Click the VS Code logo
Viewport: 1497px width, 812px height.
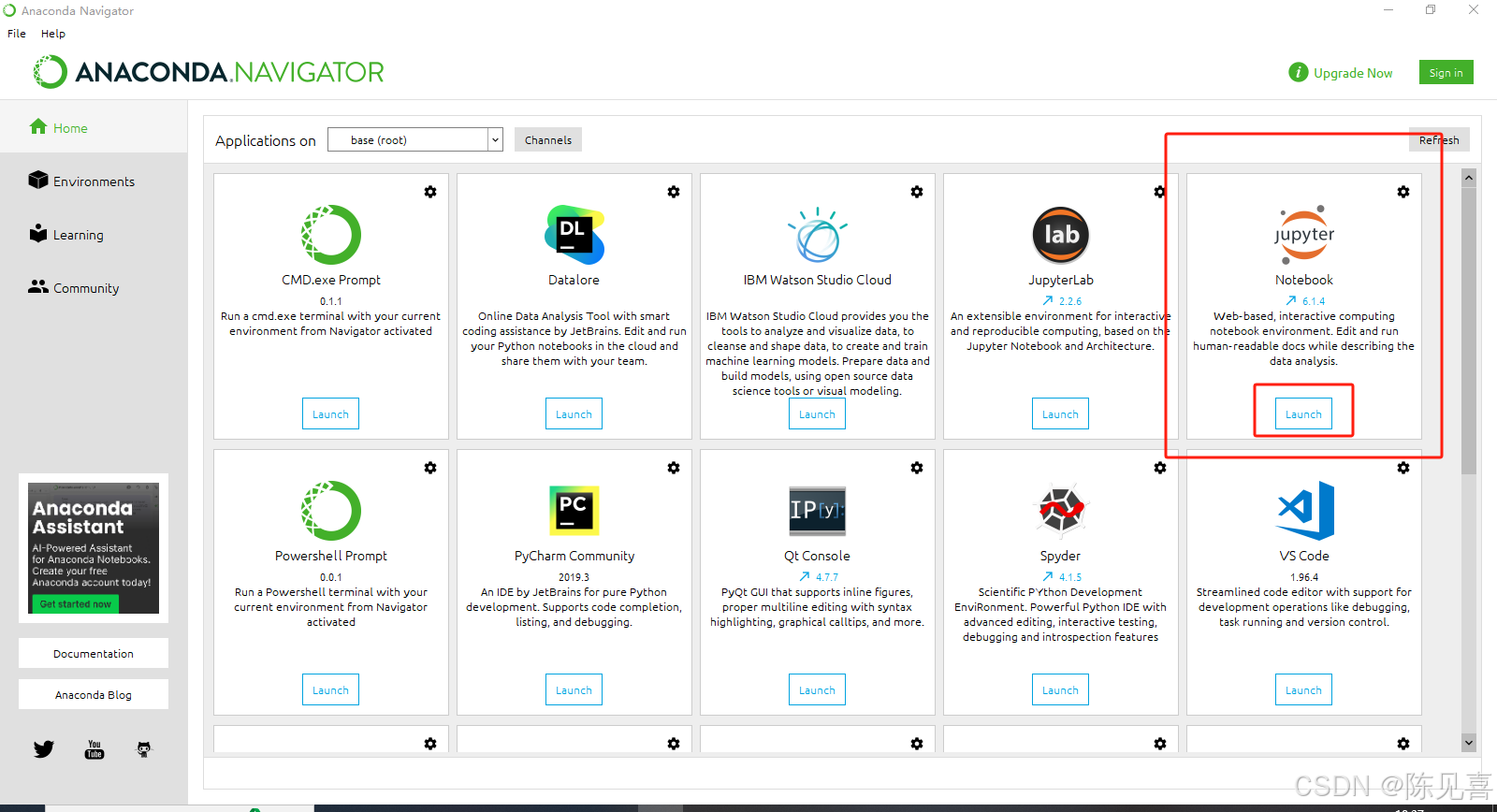[x=1305, y=511]
